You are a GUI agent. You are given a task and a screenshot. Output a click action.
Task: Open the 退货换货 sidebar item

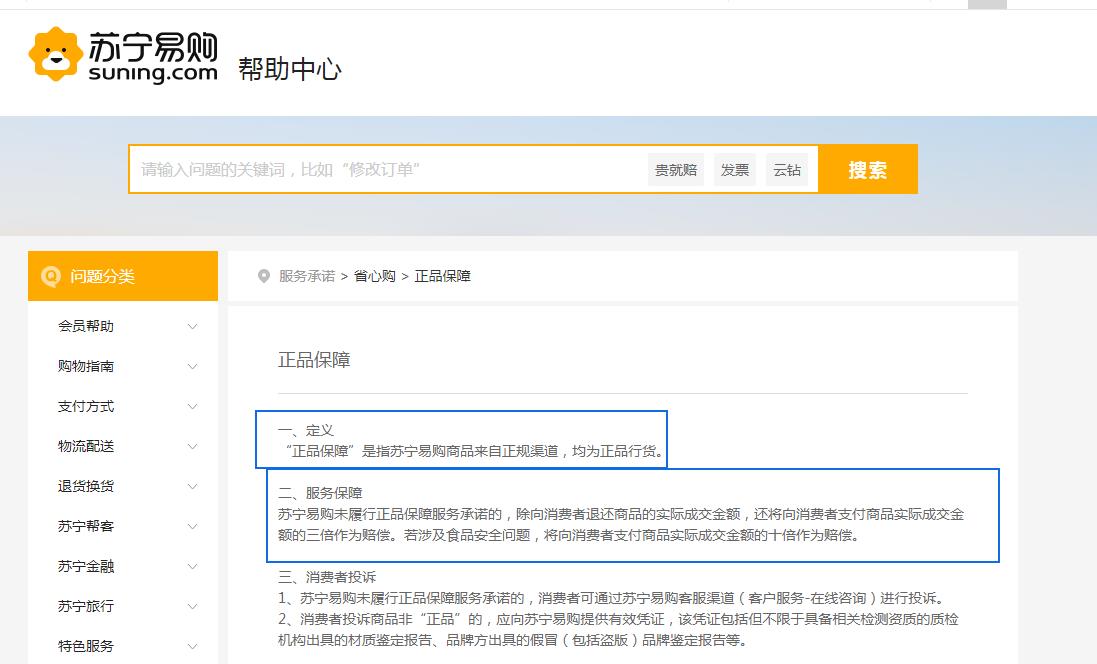coord(86,486)
